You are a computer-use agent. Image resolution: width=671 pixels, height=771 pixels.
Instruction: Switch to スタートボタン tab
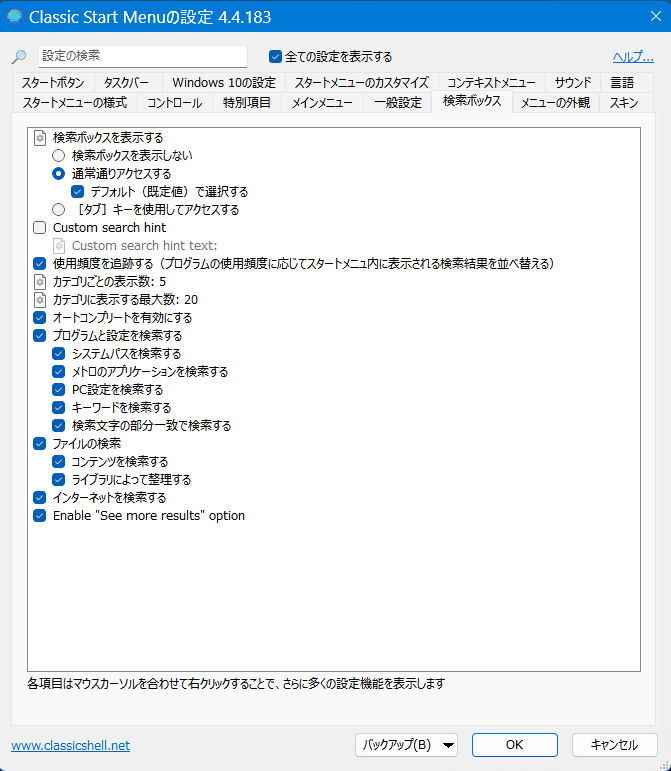[53, 83]
